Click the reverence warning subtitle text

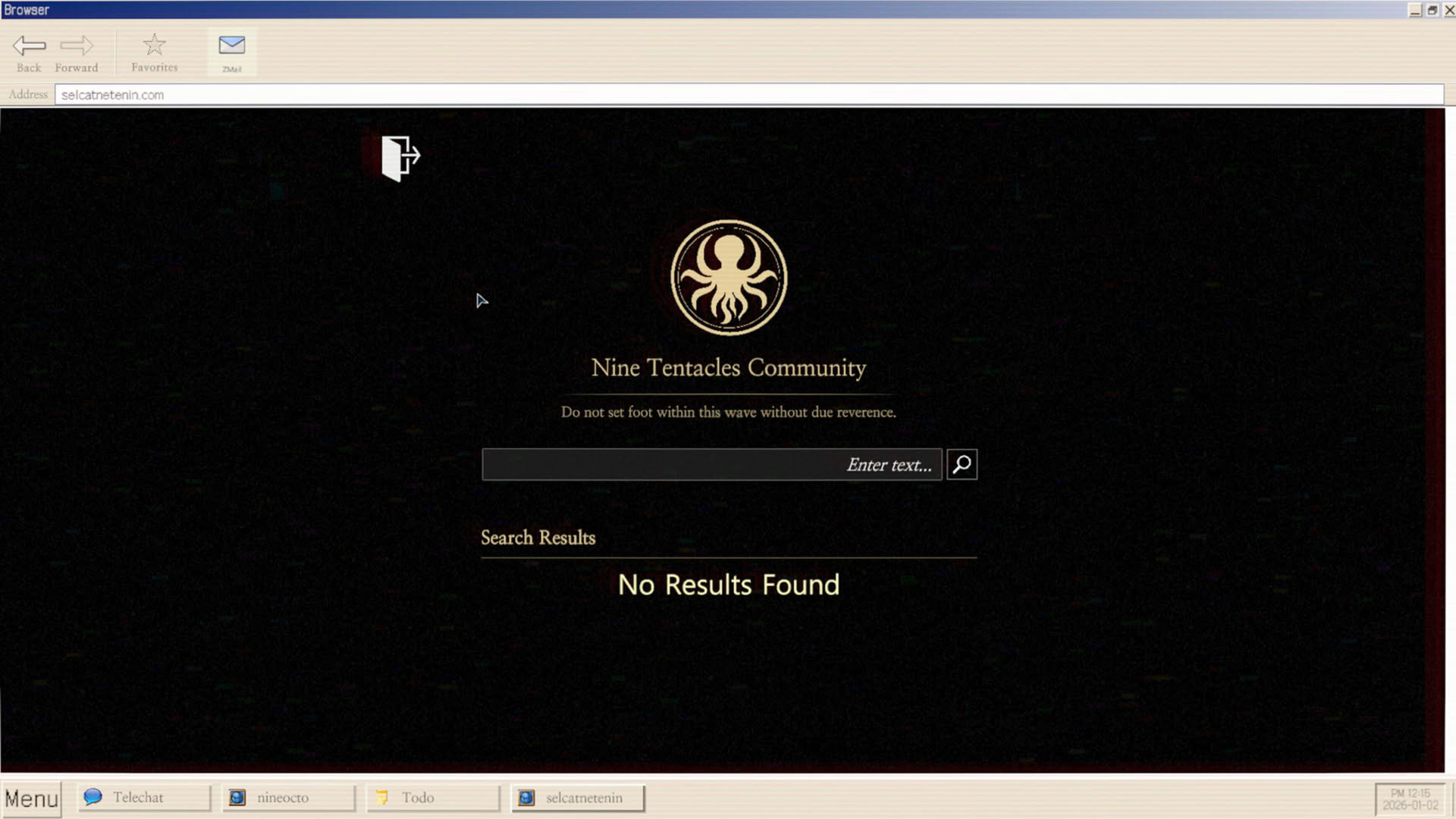(x=729, y=412)
